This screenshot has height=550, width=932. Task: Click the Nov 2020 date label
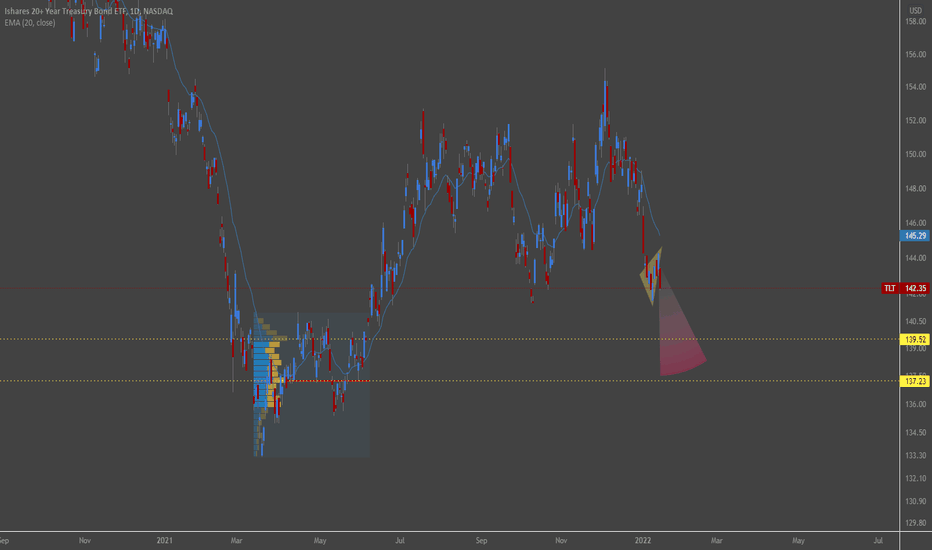tap(84, 540)
